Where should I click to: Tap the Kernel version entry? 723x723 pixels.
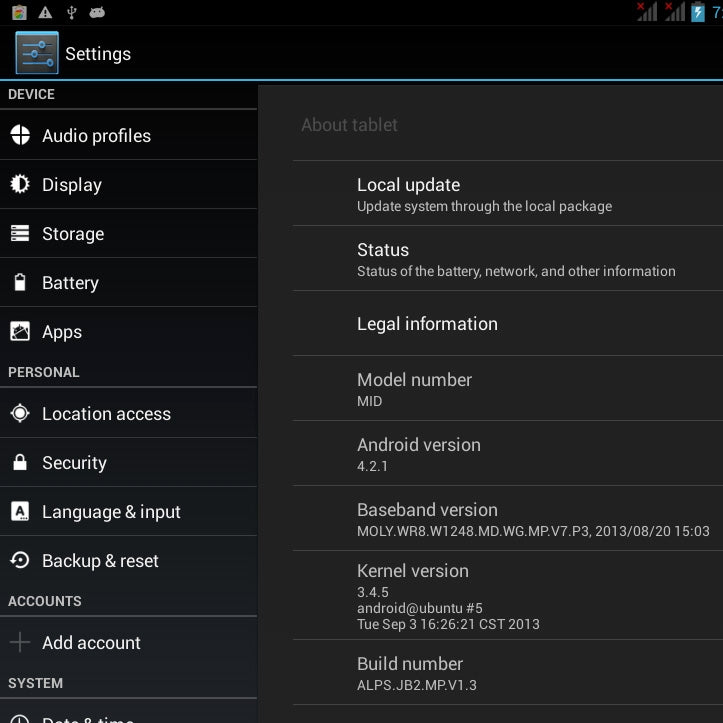click(508, 595)
